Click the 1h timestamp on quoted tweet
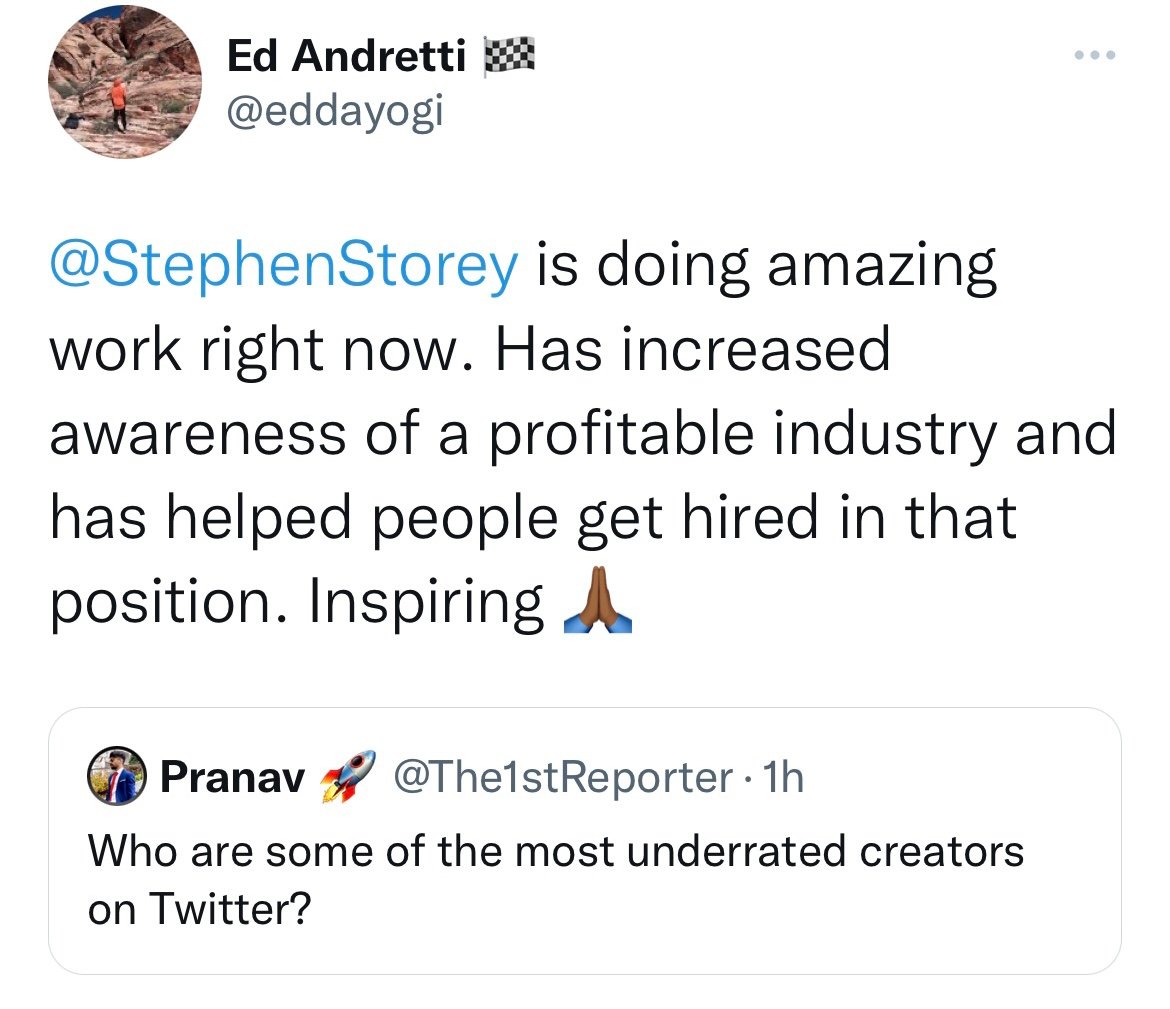 pos(781,776)
